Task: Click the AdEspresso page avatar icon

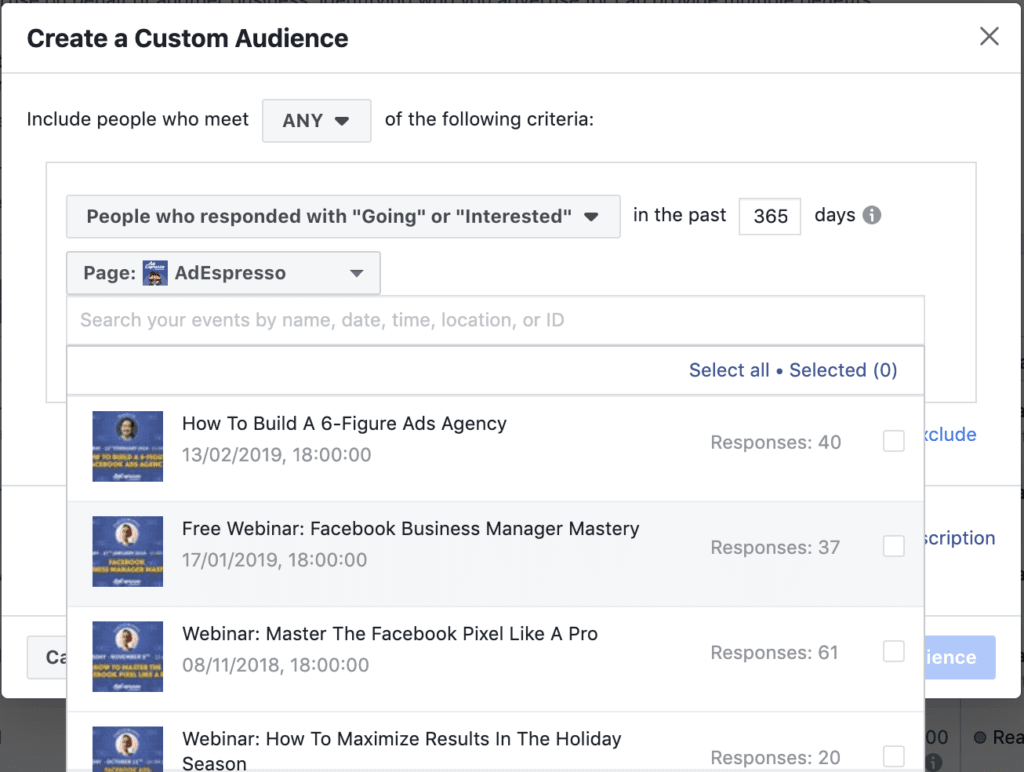Action: 155,272
